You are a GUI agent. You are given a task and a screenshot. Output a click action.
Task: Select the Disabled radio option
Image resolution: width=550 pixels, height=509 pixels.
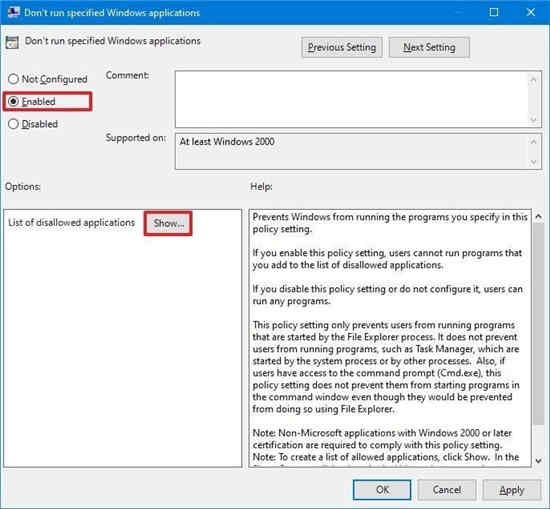(x=13, y=124)
